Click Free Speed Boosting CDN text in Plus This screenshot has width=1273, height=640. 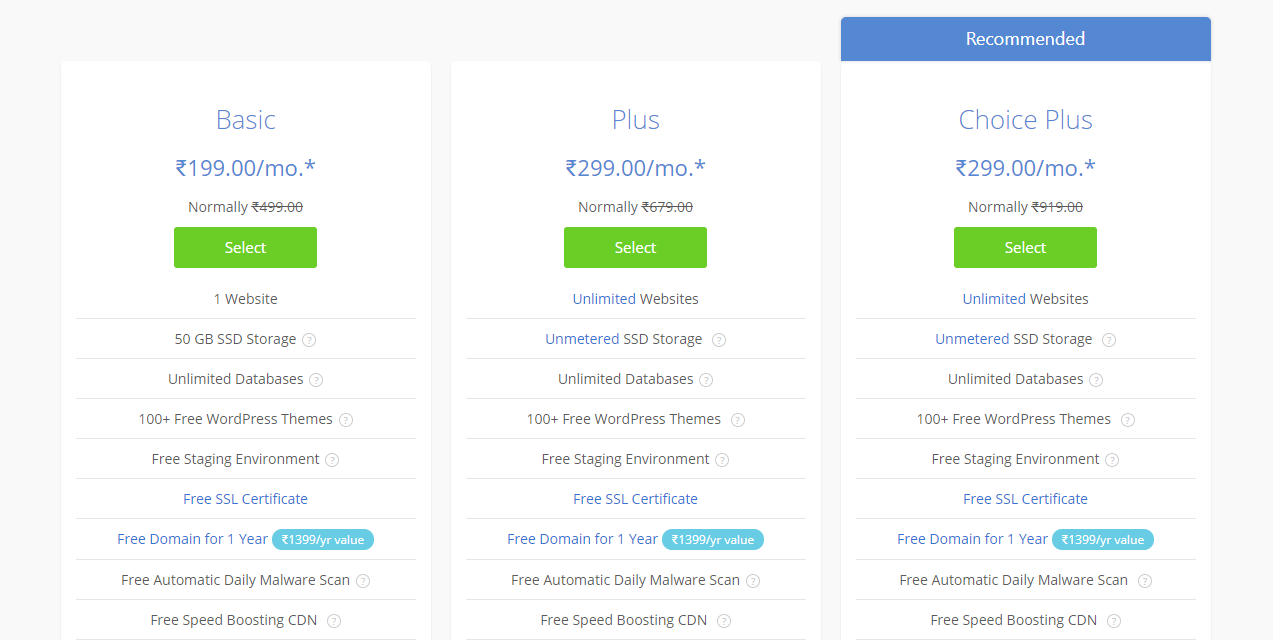pos(624,620)
